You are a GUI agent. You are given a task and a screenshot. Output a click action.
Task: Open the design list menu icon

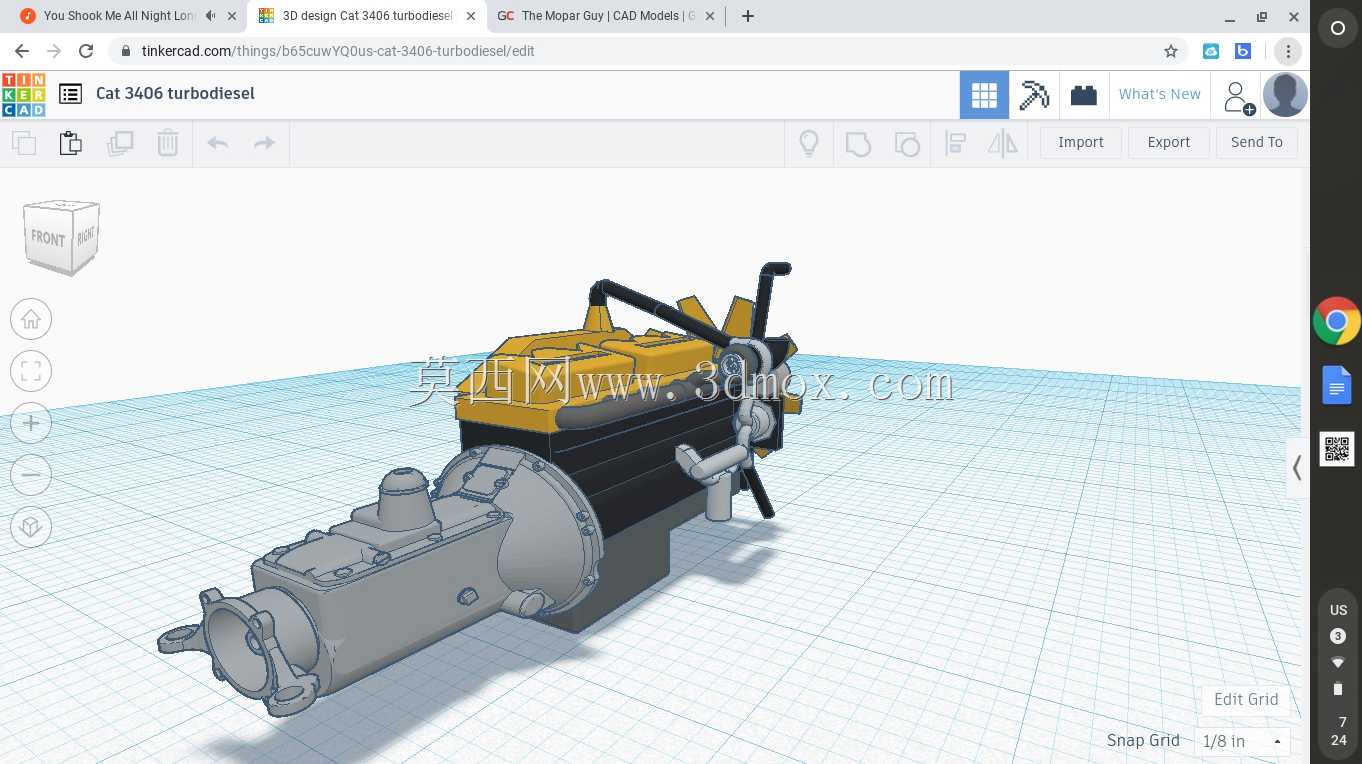(x=70, y=94)
